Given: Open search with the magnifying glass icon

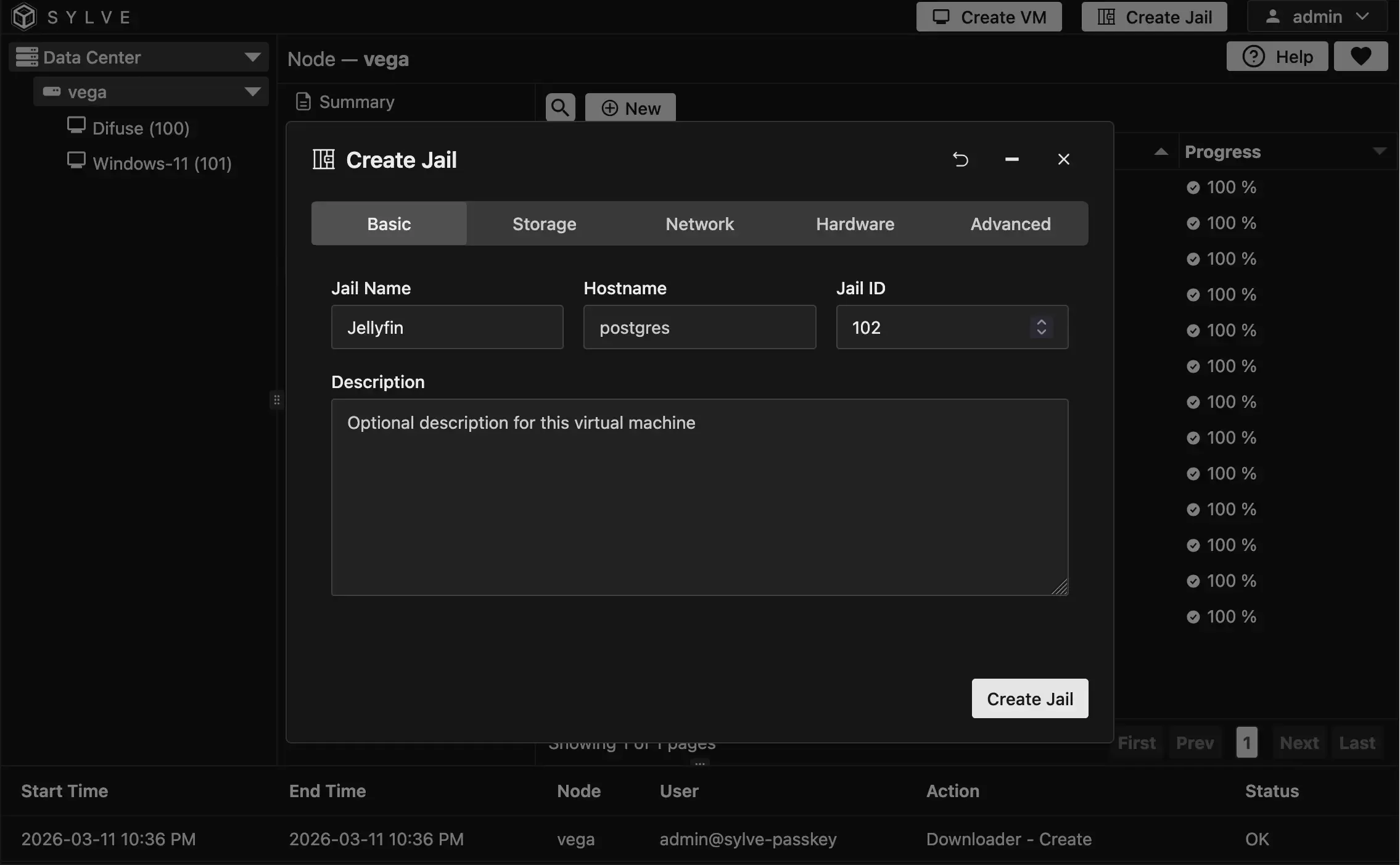Looking at the screenshot, I should click(559, 107).
